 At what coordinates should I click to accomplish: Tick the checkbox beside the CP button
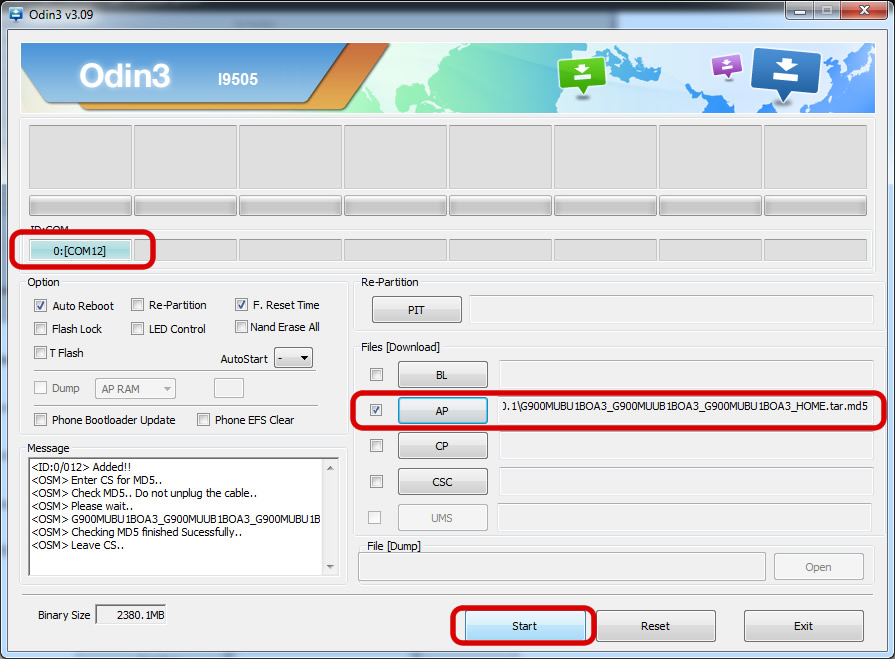click(x=376, y=446)
